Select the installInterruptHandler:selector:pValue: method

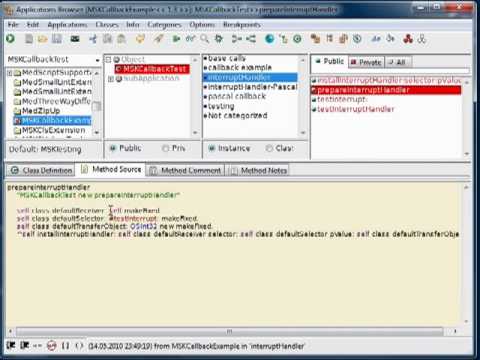pos(387,80)
